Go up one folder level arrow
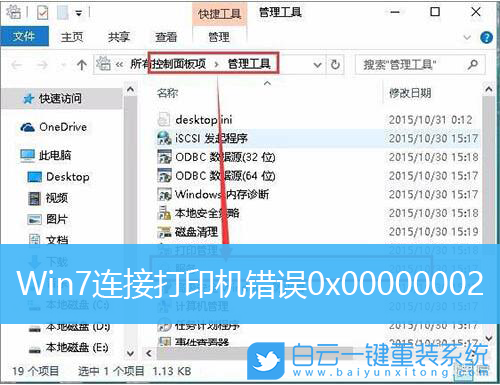The image size is (500, 385). 82,65
